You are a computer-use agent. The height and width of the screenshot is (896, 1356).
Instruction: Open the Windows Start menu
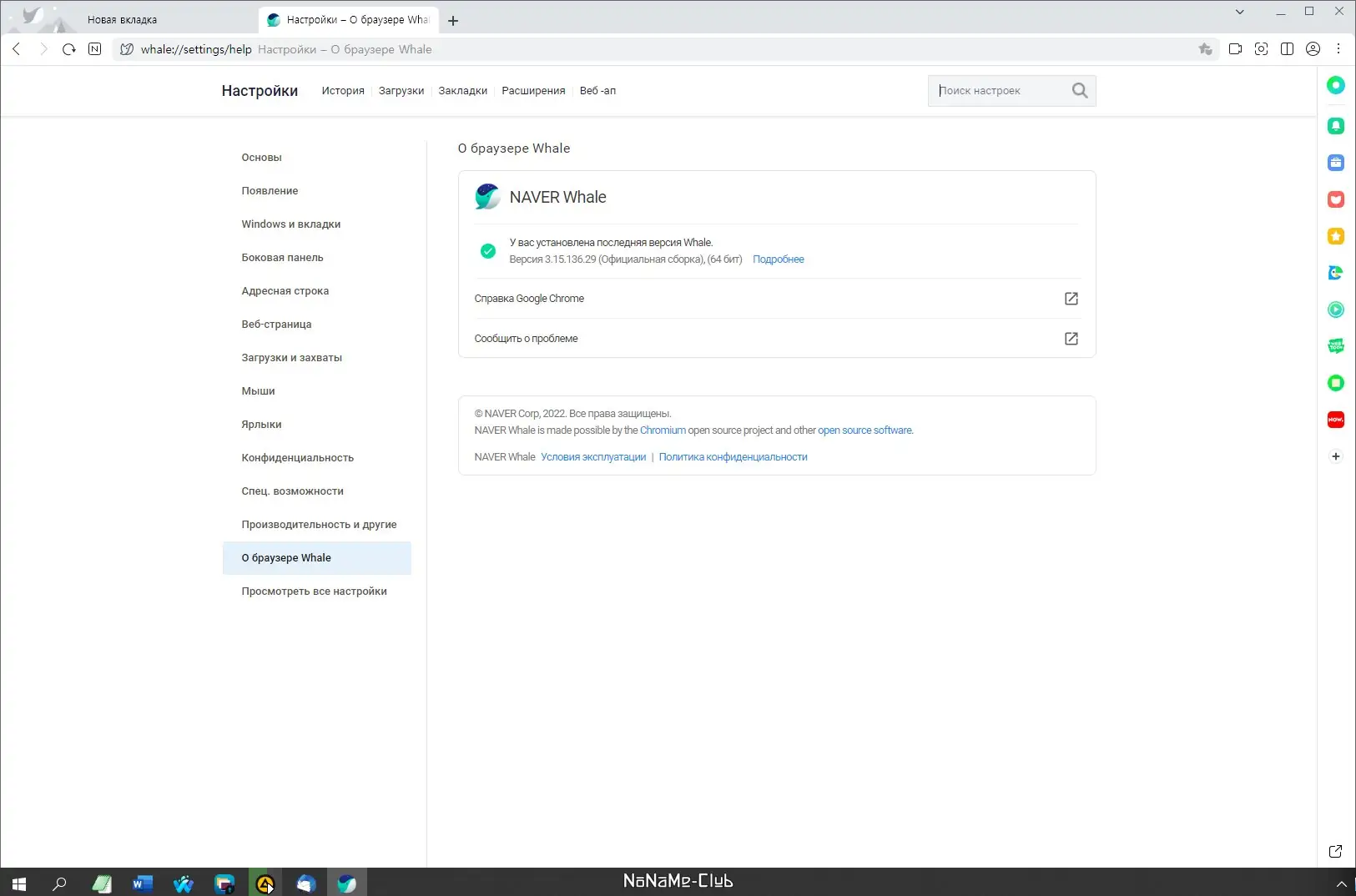tap(19, 883)
